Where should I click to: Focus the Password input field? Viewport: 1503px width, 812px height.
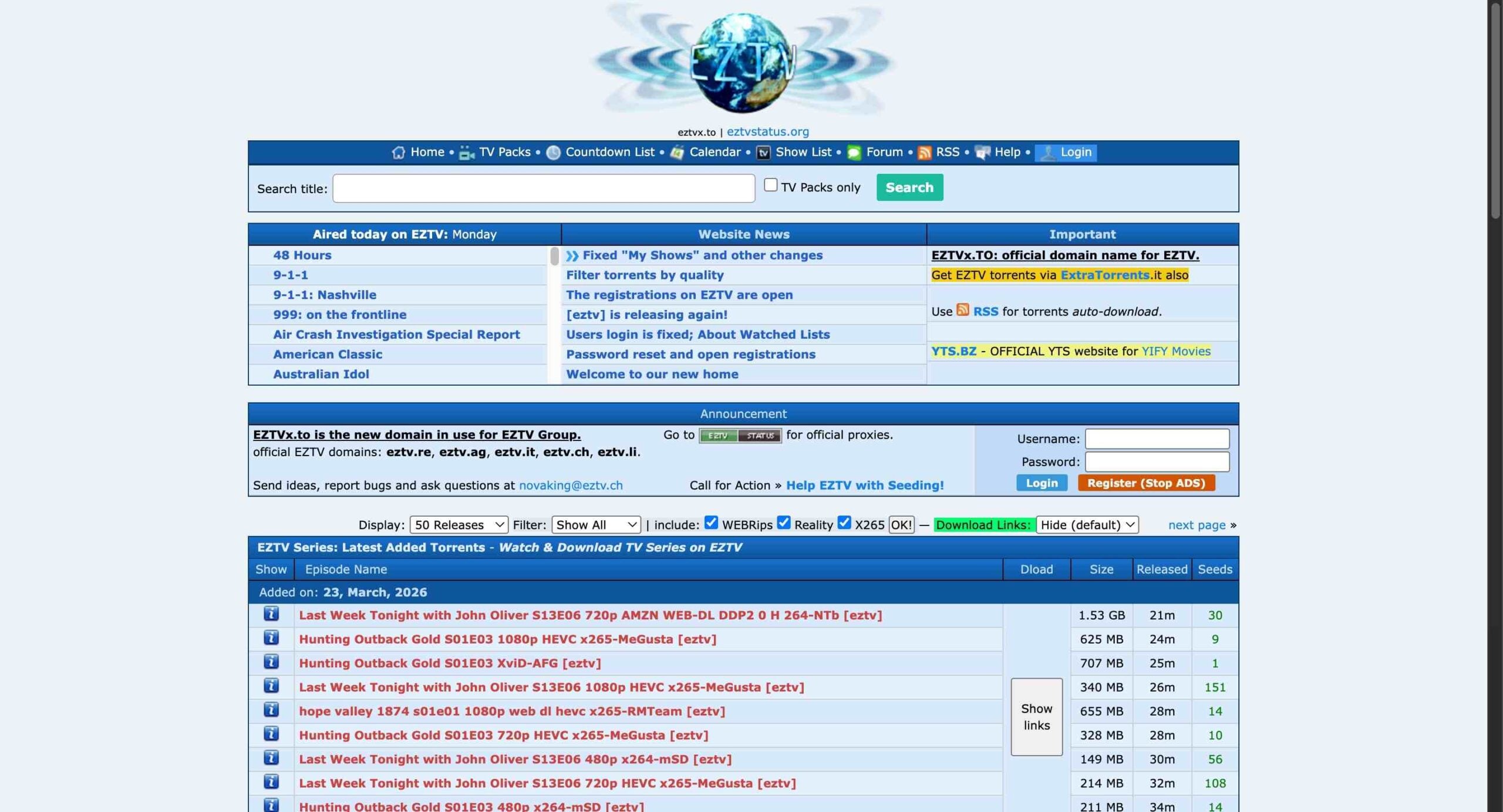click(x=1157, y=461)
